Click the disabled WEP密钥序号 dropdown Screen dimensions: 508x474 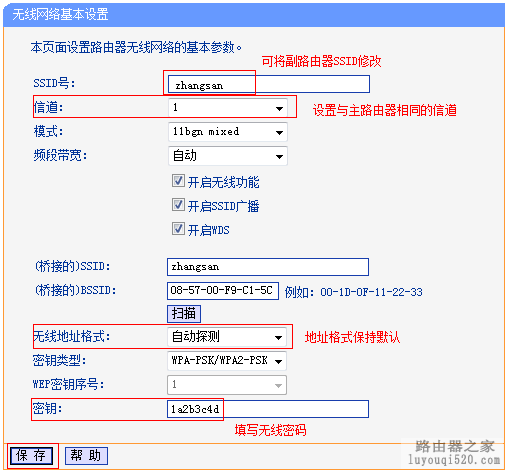coord(227,385)
